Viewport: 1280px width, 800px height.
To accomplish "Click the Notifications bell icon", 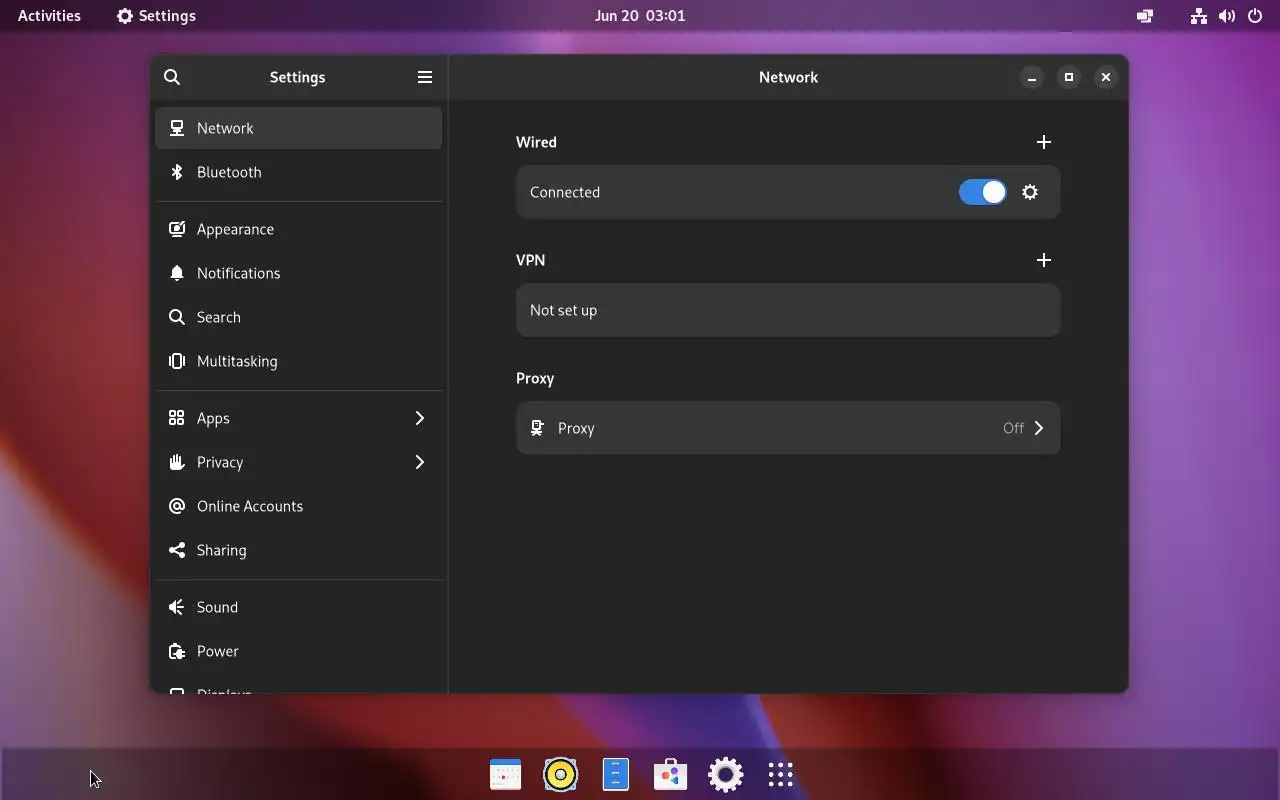I will click(x=177, y=273).
